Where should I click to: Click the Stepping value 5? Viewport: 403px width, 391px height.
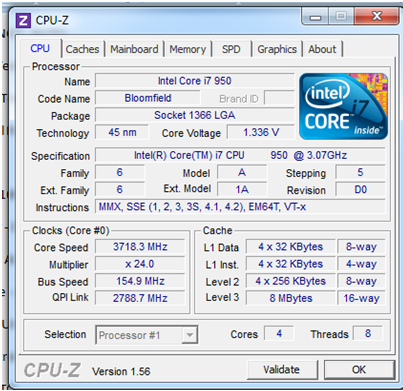[360, 173]
